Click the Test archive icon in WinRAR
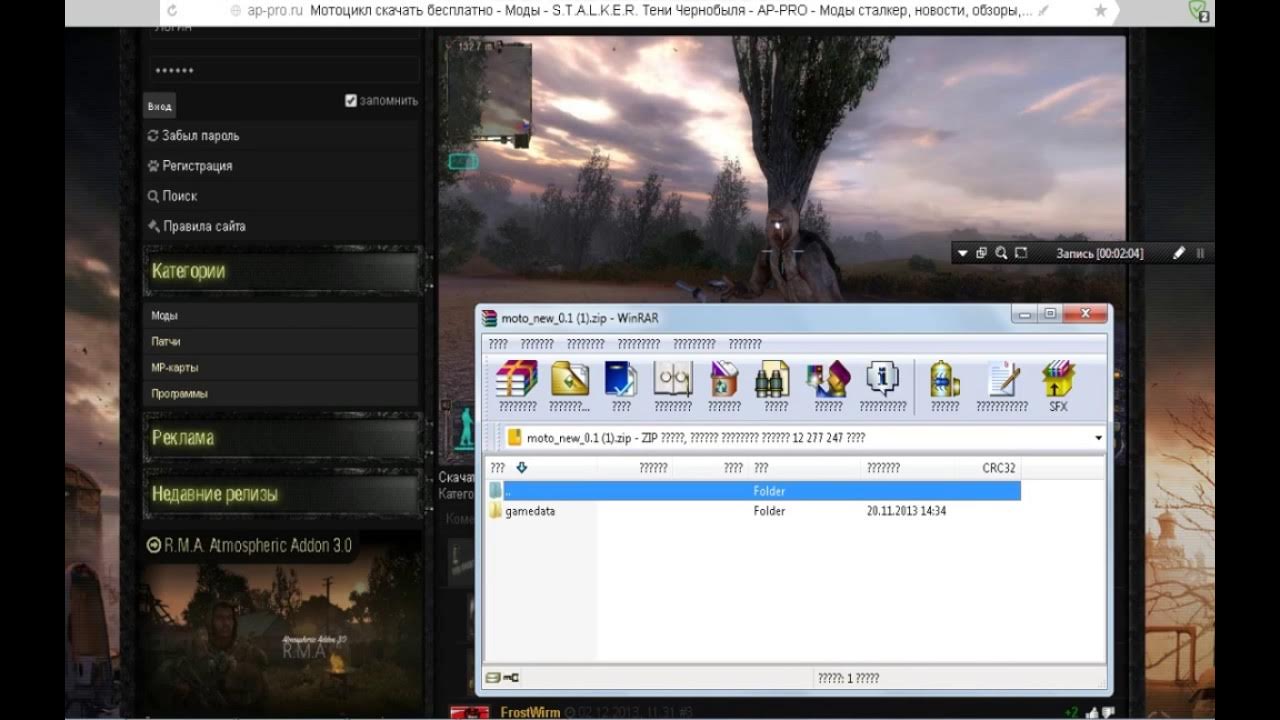The height and width of the screenshot is (720, 1280). 621,380
